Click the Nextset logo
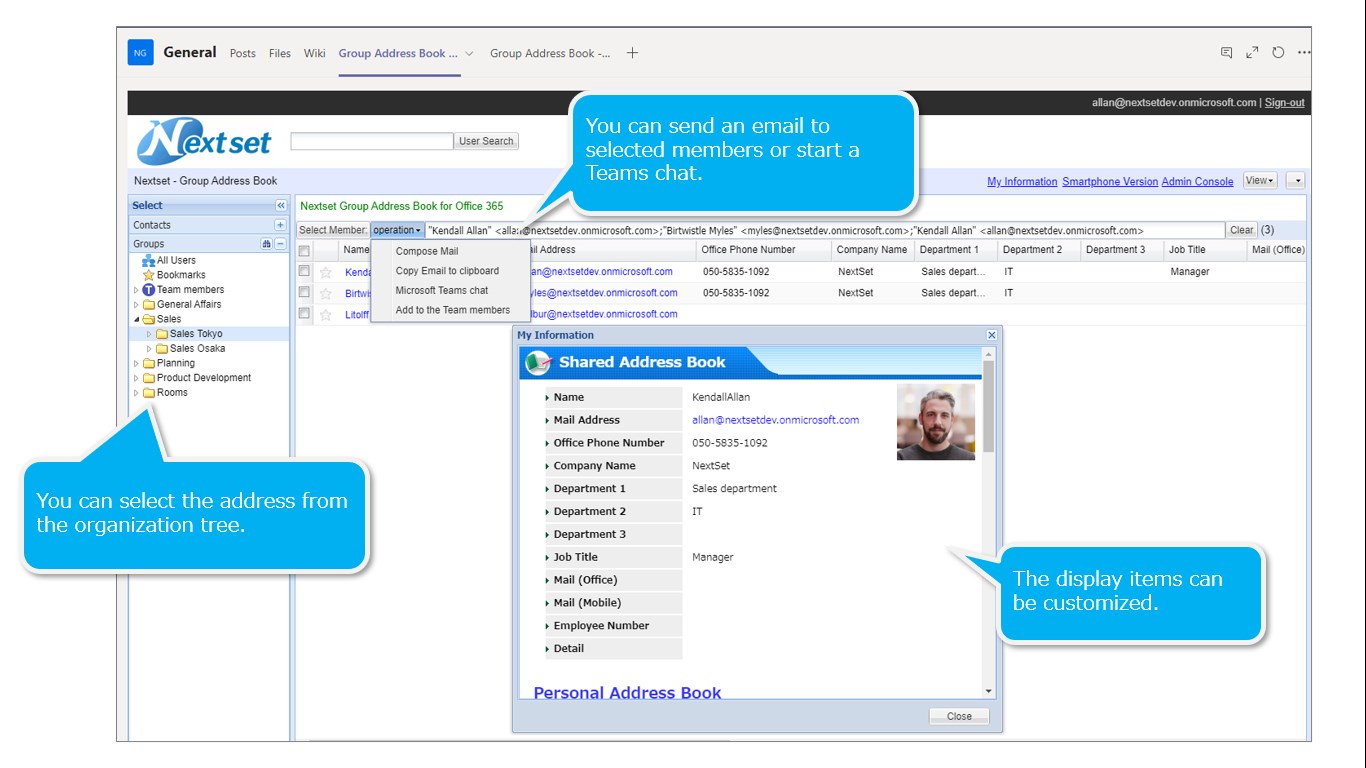The image size is (1366, 768). 204,142
